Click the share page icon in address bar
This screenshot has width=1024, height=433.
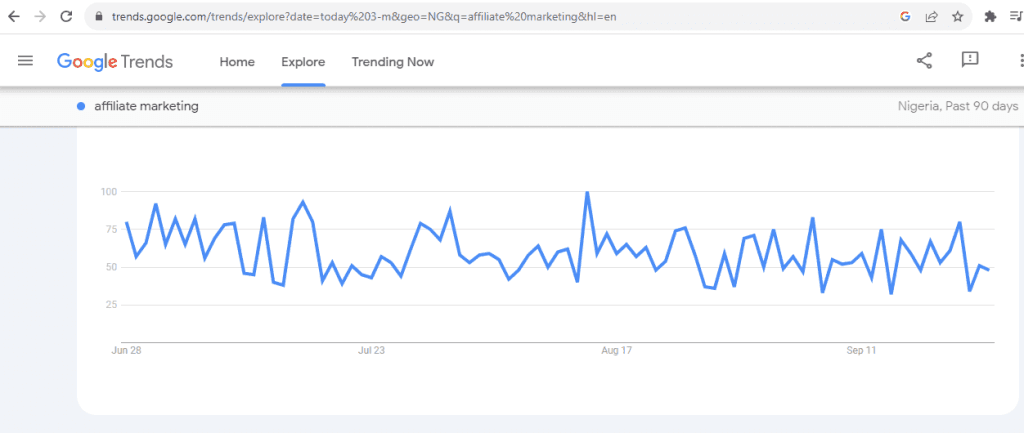(931, 16)
